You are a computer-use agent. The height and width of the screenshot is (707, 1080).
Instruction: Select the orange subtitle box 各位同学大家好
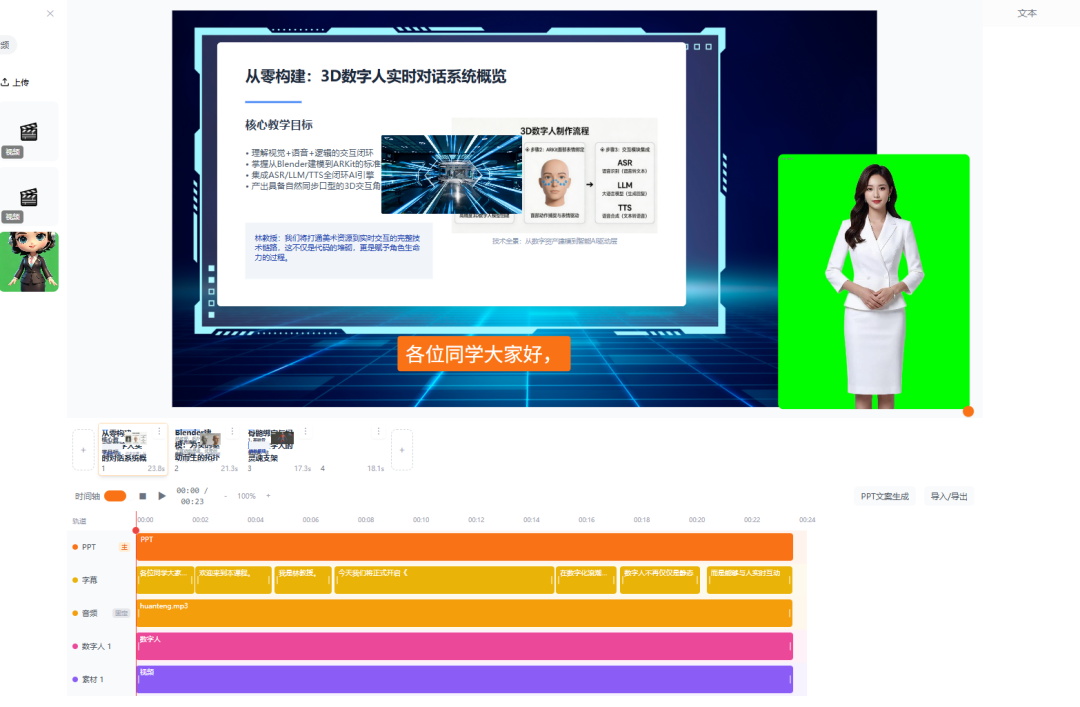point(484,354)
